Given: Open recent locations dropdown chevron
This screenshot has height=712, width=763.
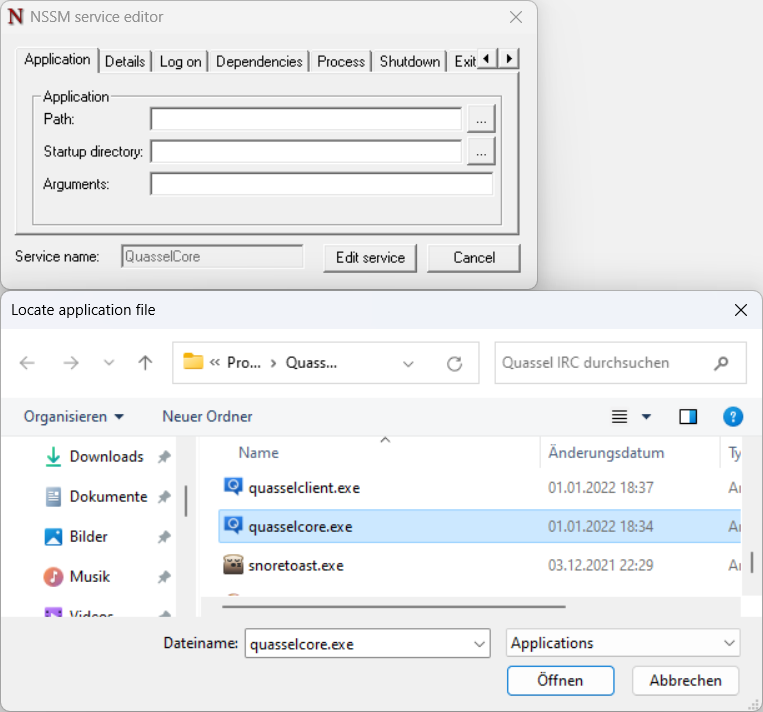Looking at the screenshot, I should tap(109, 363).
